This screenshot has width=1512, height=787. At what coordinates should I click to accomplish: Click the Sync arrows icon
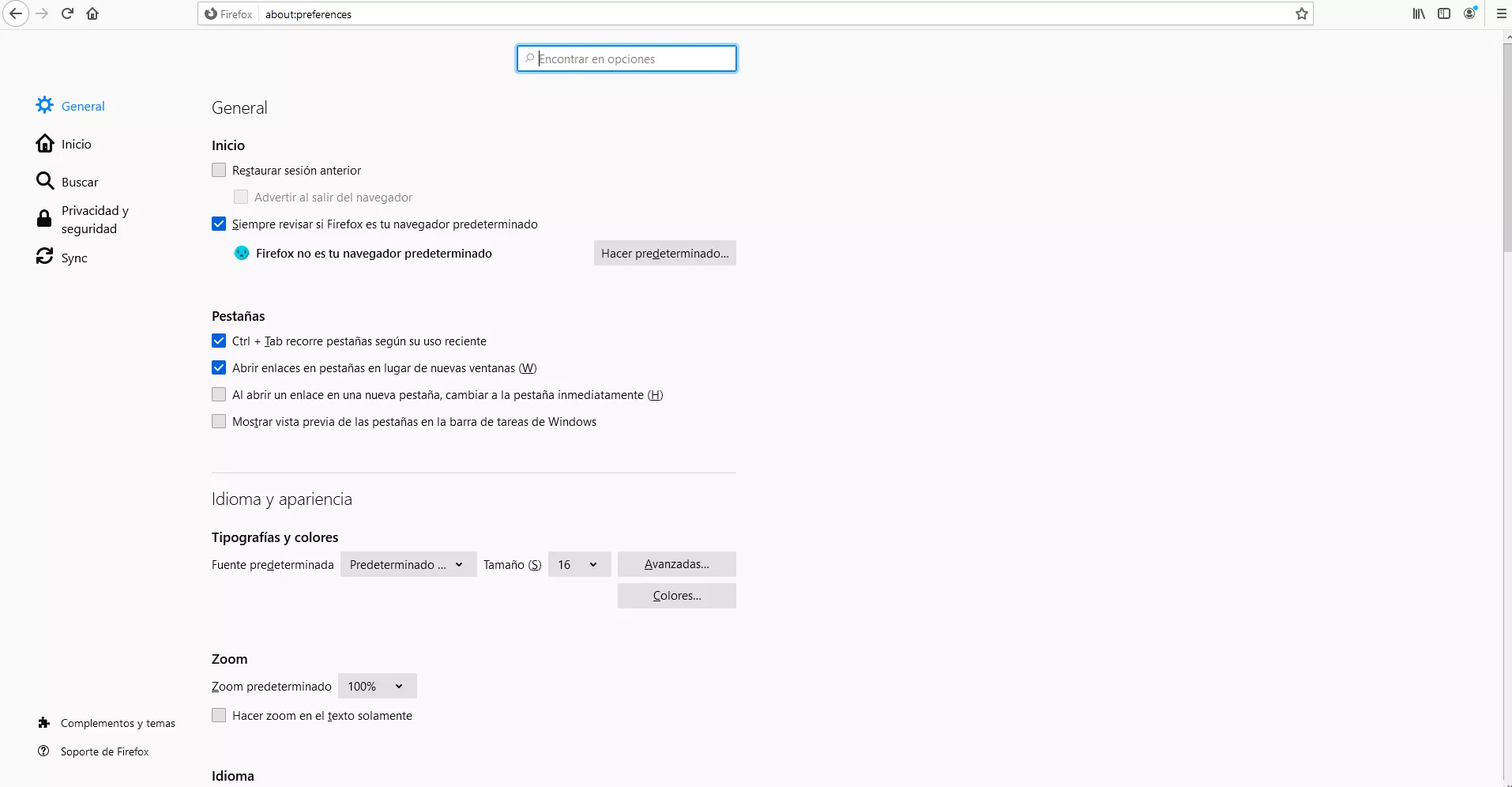pyautogui.click(x=45, y=257)
